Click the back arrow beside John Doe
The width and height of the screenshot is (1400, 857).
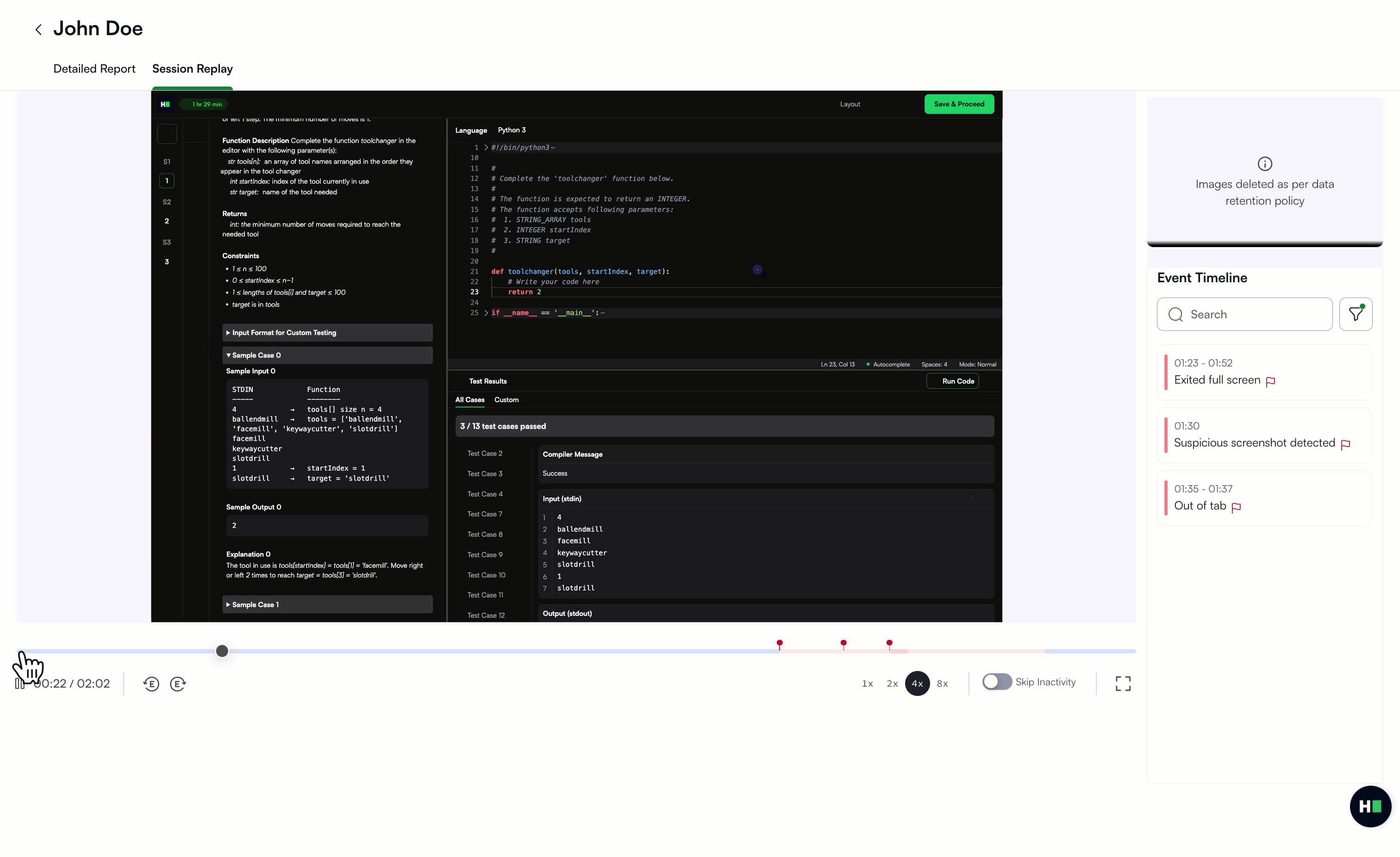coord(38,30)
